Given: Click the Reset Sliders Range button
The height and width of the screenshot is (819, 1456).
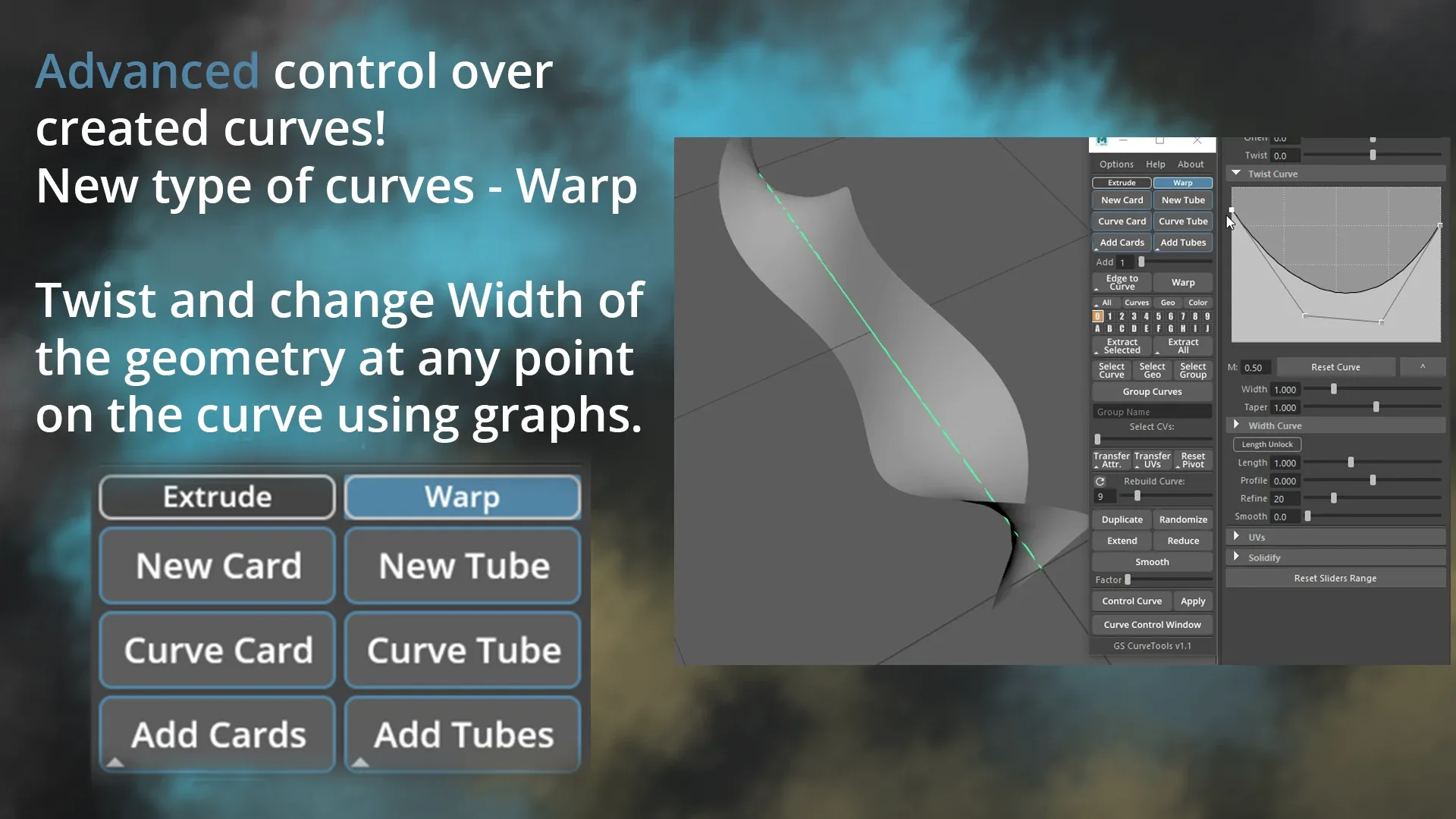Looking at the screenshot, I should pyautogui.click(x=1335, y=578).
